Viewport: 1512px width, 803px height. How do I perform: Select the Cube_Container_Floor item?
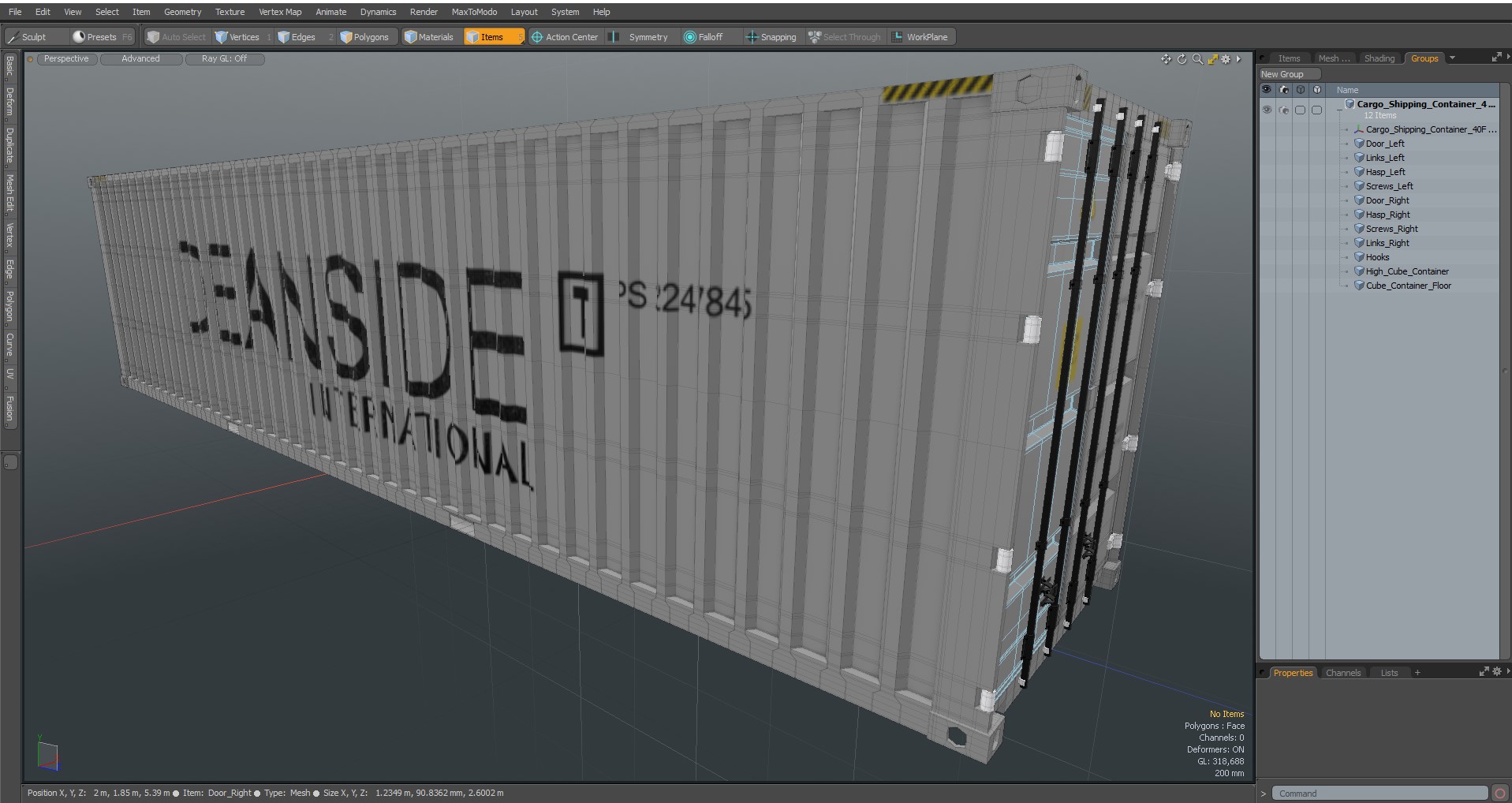(1409, 286)
